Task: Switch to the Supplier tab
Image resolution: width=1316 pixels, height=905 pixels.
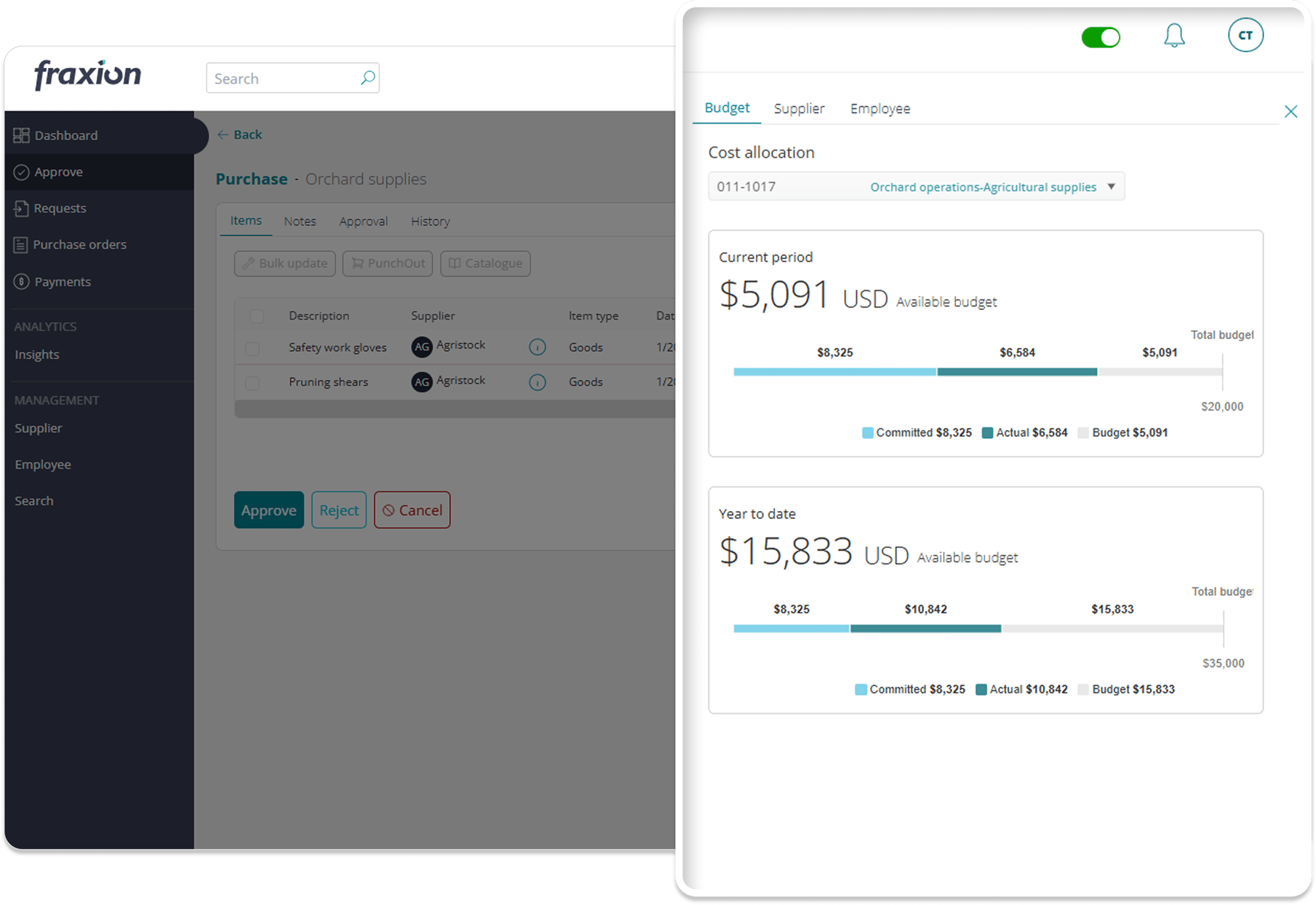Action: (799, 108)
